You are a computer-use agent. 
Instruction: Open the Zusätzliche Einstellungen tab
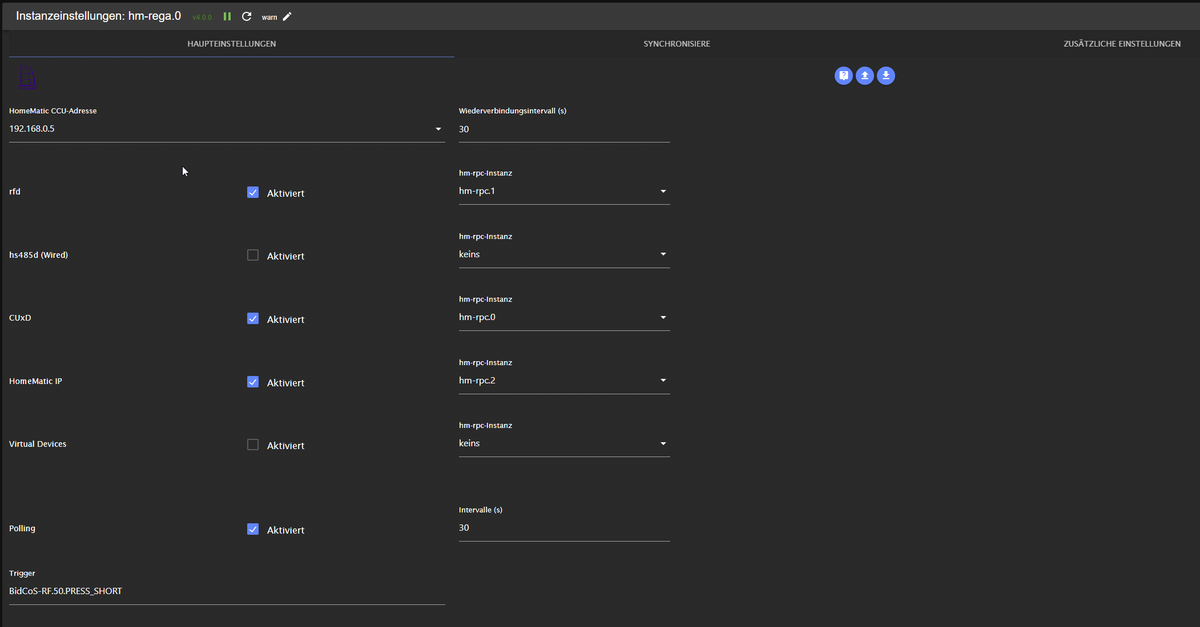pos(1121,44)
